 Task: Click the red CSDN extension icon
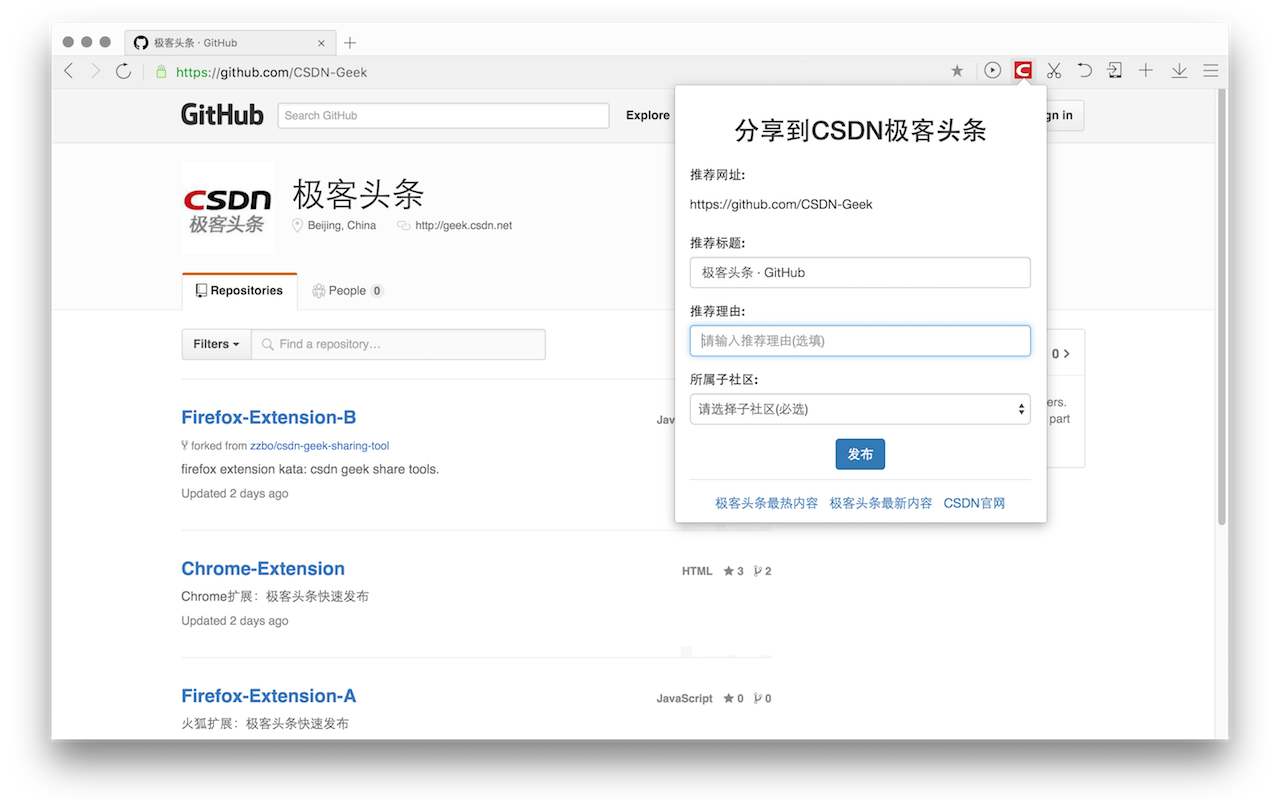(x=1022, y=70)
